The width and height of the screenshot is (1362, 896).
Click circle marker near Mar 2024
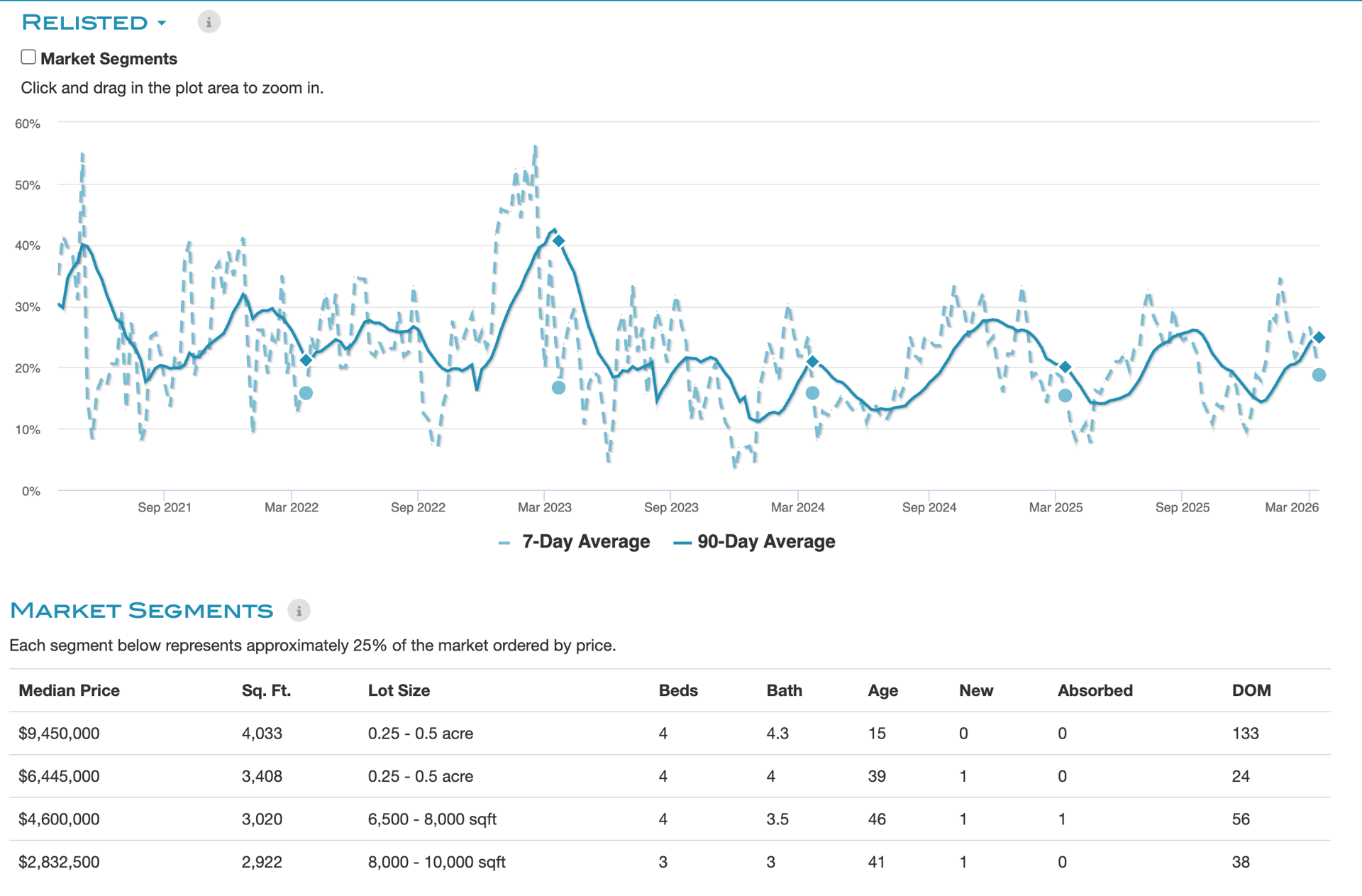pos(812,392)
